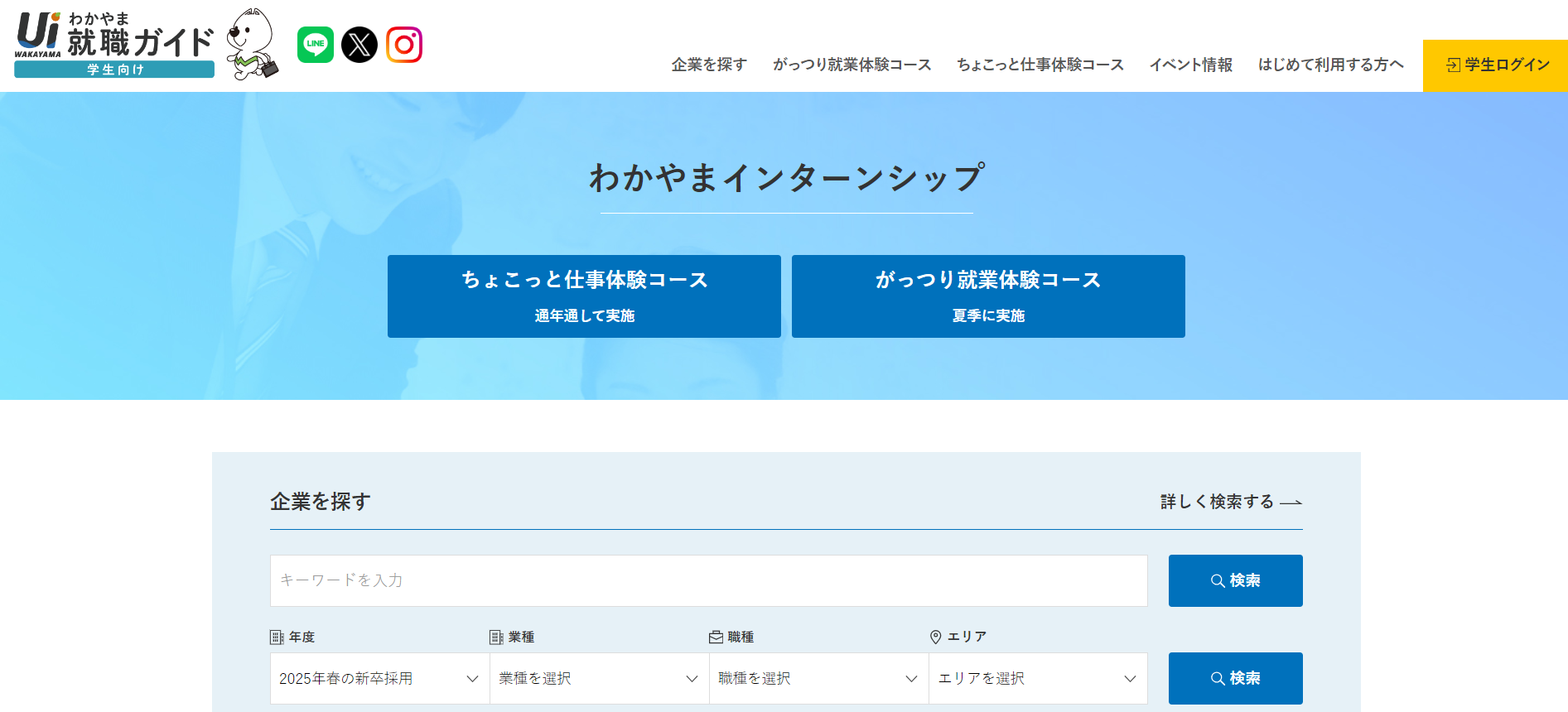Select the がっつり就業体験コース banner button

(988, 296)
